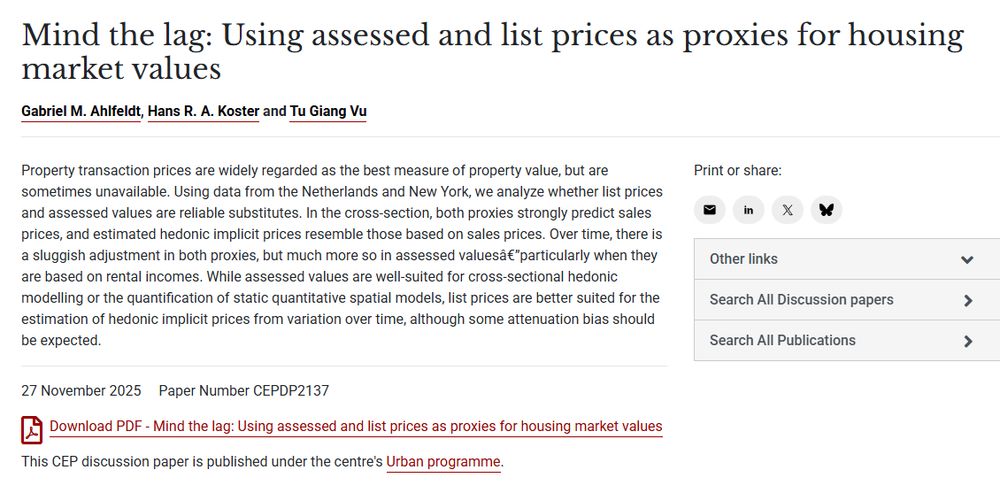Share the paper on Bluesky butterfly icon

(x=826, y=210)
